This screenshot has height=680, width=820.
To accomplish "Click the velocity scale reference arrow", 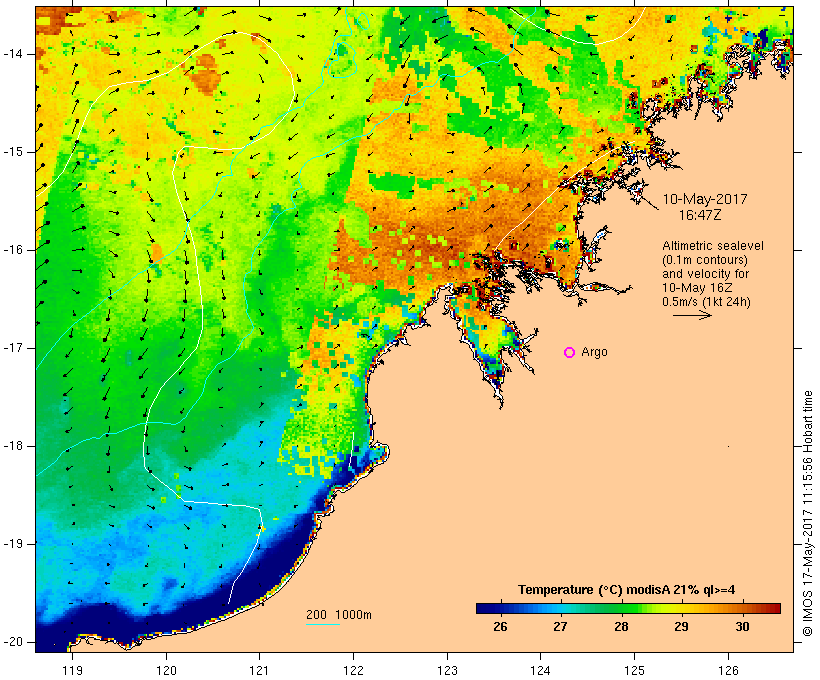I will pyautogui.click(x=692, y=315).
